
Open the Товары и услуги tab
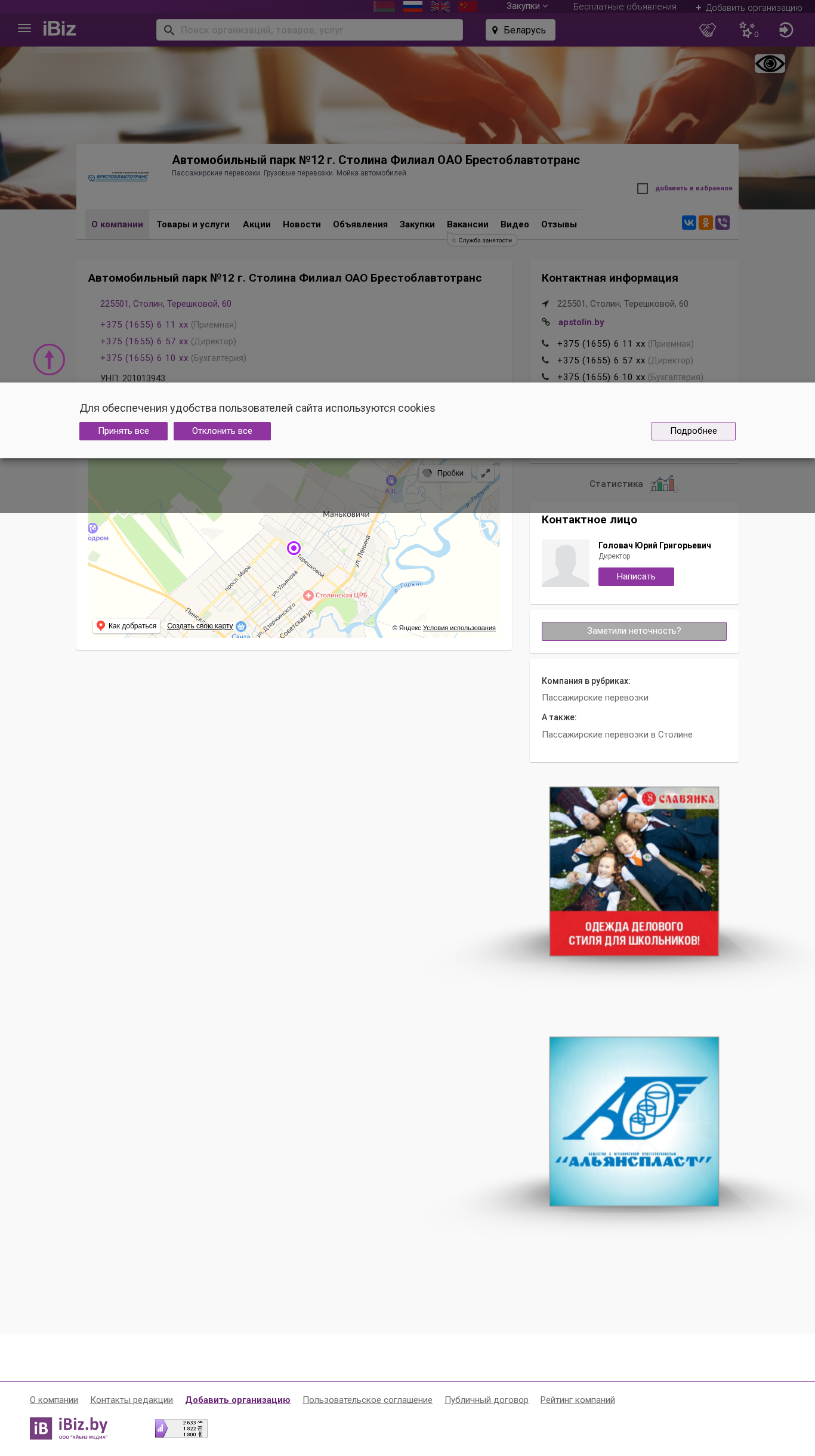click(x=193, y=224)
